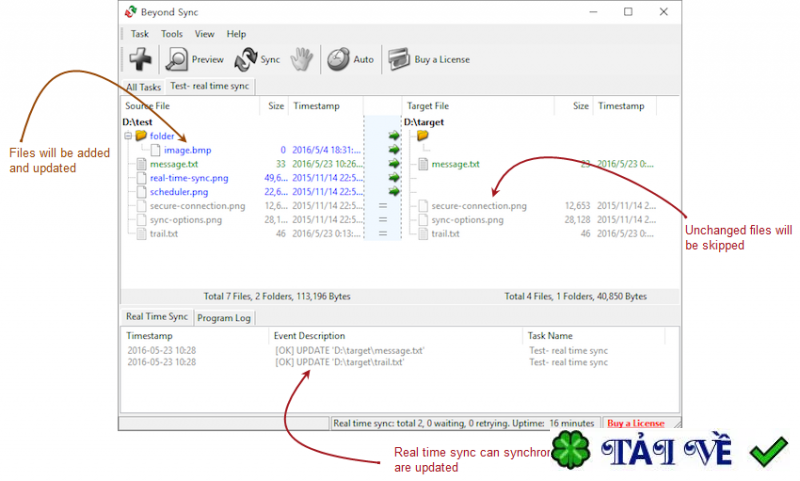Click the stop hand icon
This screenshot has width=800, height=481.
pyautogui.click(x=302, y=59)
